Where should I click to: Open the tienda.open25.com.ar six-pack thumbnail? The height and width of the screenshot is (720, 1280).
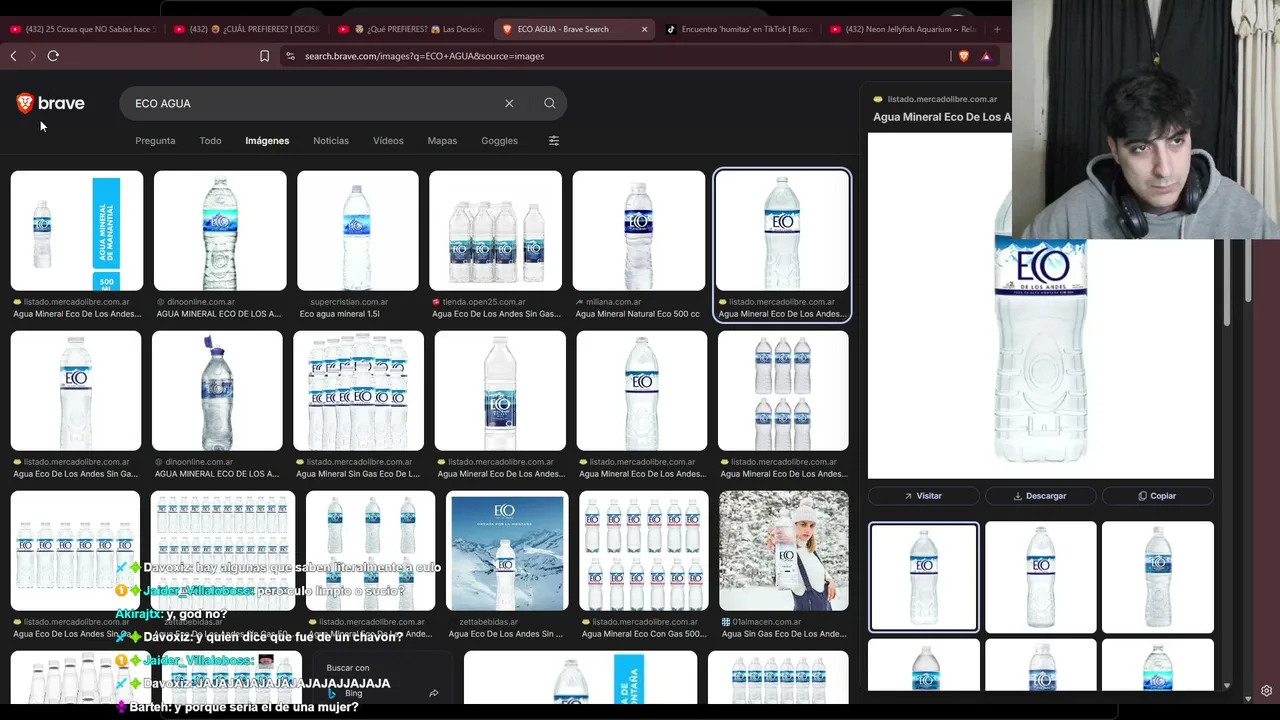(x=495, y=231)
